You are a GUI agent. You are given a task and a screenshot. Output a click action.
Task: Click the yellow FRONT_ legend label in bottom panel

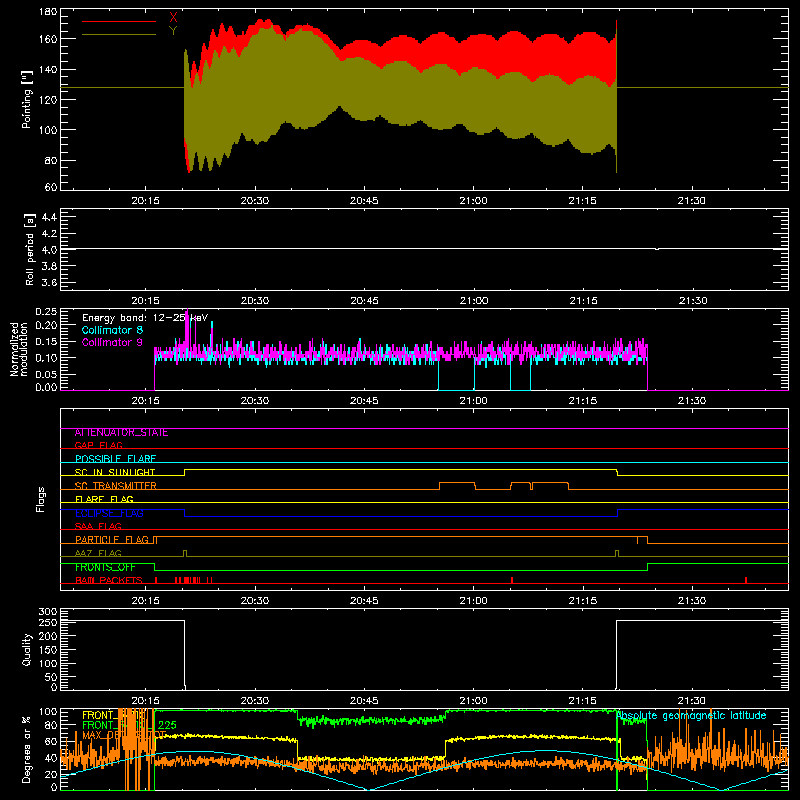coord(114,715)
